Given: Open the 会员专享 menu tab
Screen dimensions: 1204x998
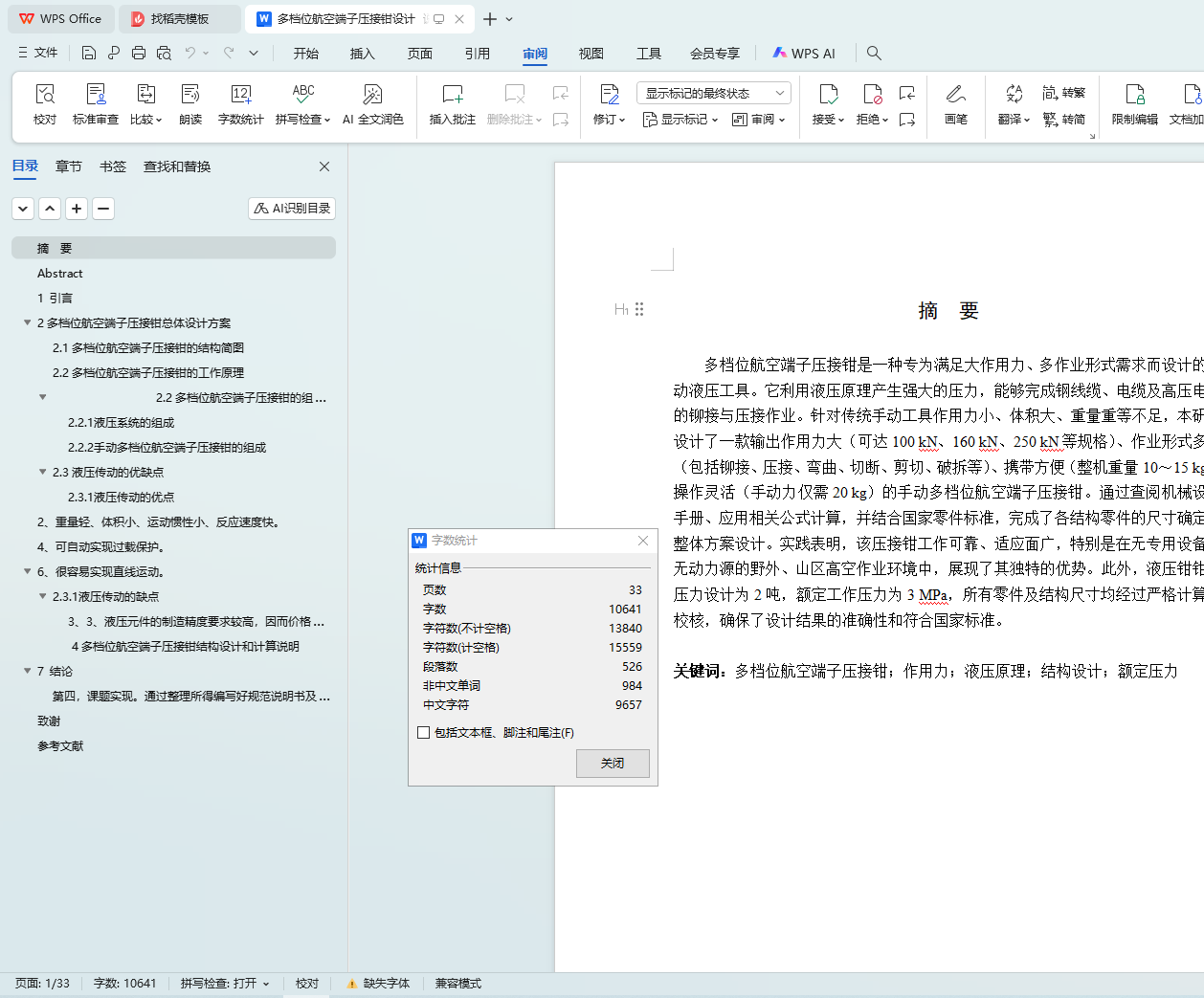Looking at the screenshot, I should 715,54.
